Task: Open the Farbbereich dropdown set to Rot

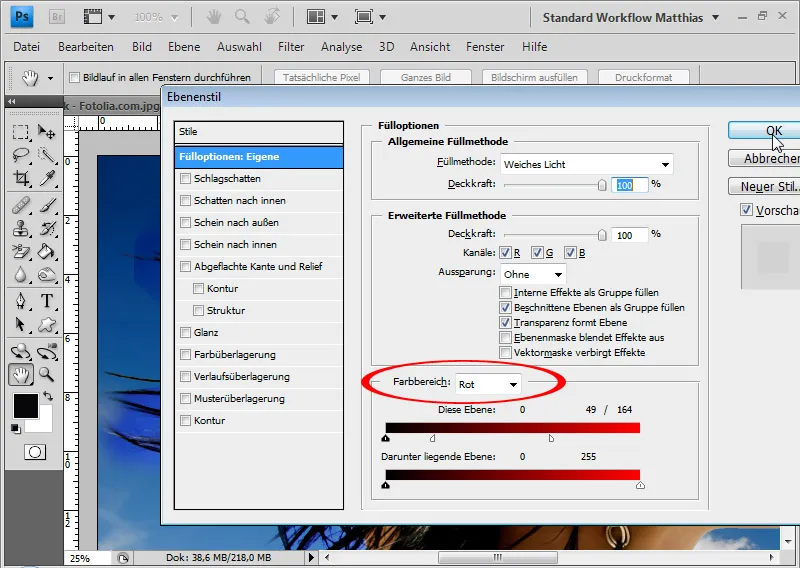Action: (488, 384)
